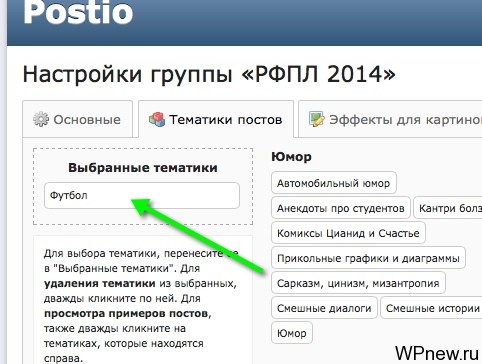
Task: Click the picture-pencil icon on Эффекты tab
Action: (x=316, y=119)
